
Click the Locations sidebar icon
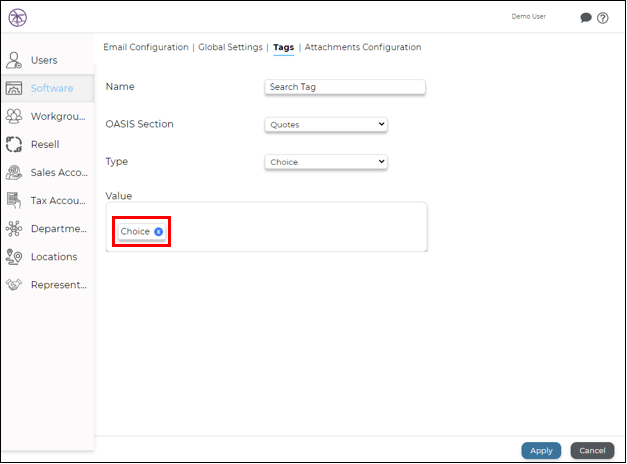tap(14, 257)
